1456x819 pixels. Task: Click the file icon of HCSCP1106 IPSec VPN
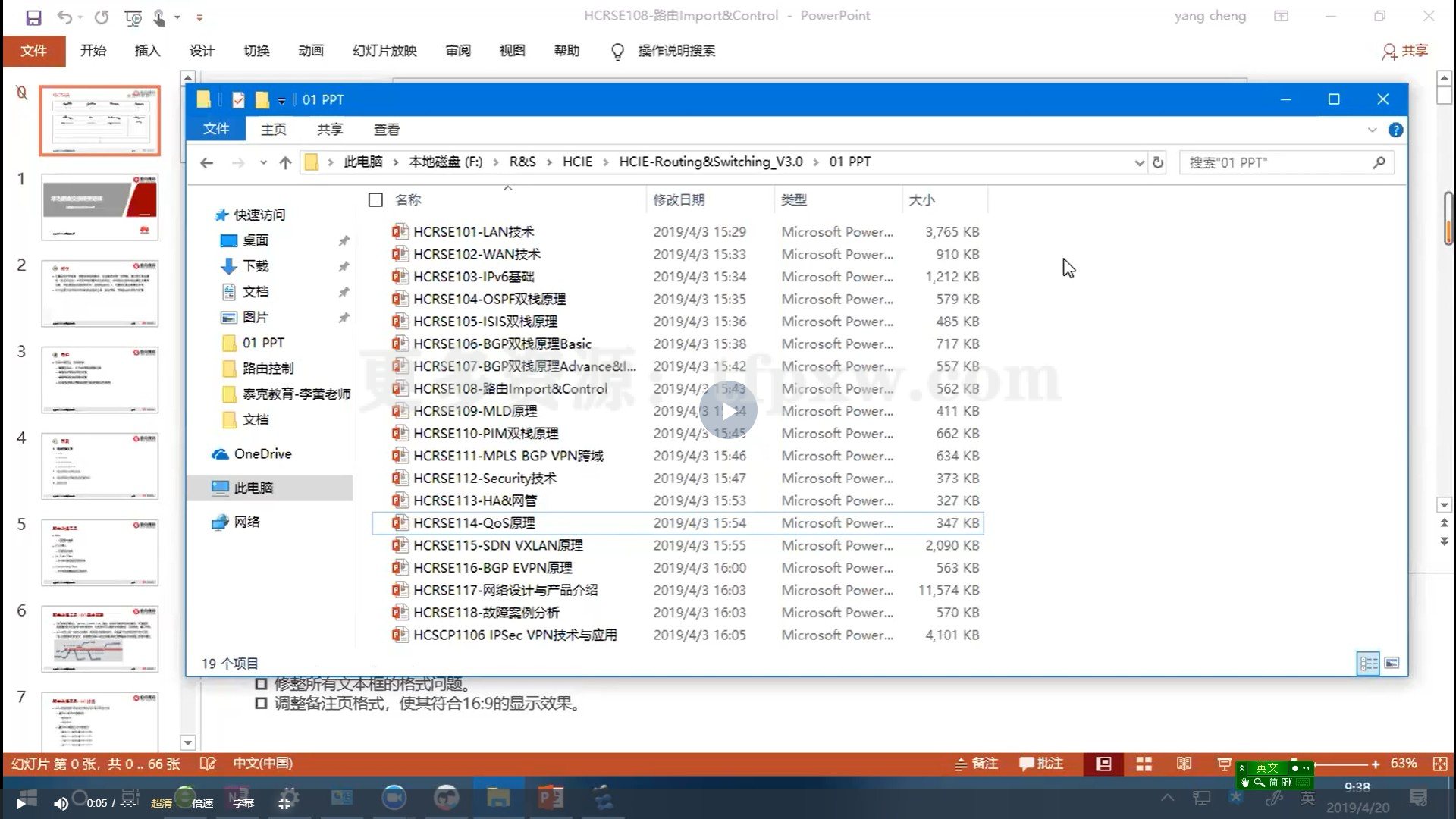click(400, 635)
